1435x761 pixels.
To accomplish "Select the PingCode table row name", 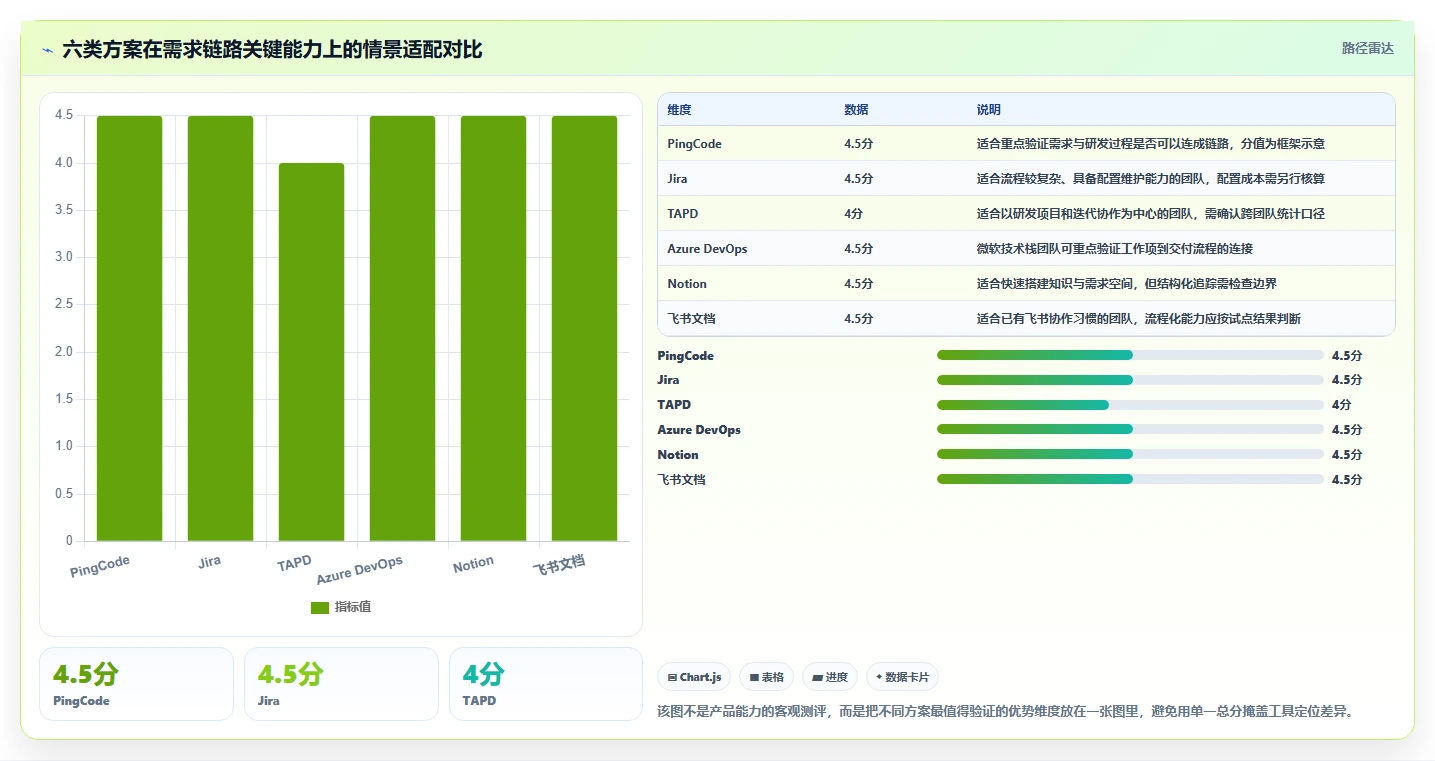I will tap(695, 144).
